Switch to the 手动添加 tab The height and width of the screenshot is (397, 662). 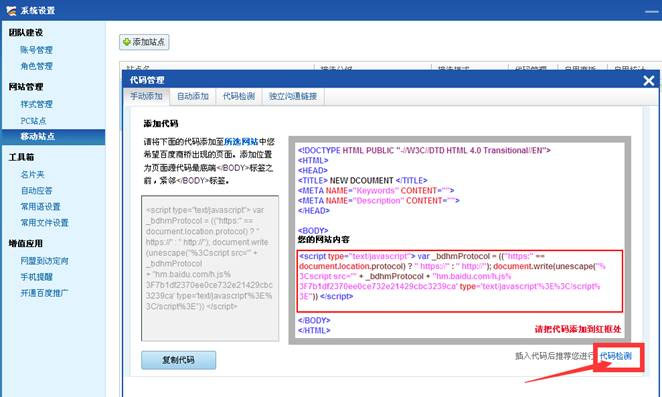click(146, 96)
